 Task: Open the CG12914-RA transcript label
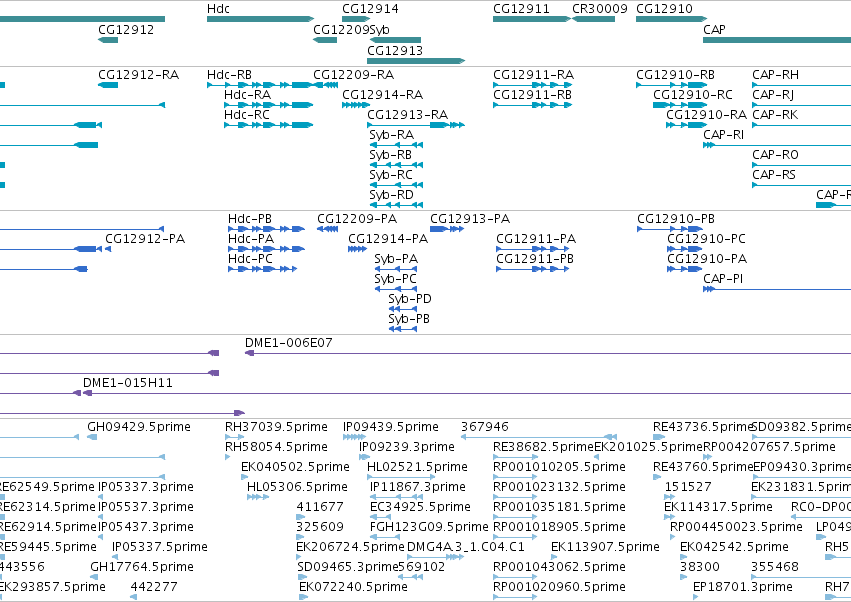point(382,94)
